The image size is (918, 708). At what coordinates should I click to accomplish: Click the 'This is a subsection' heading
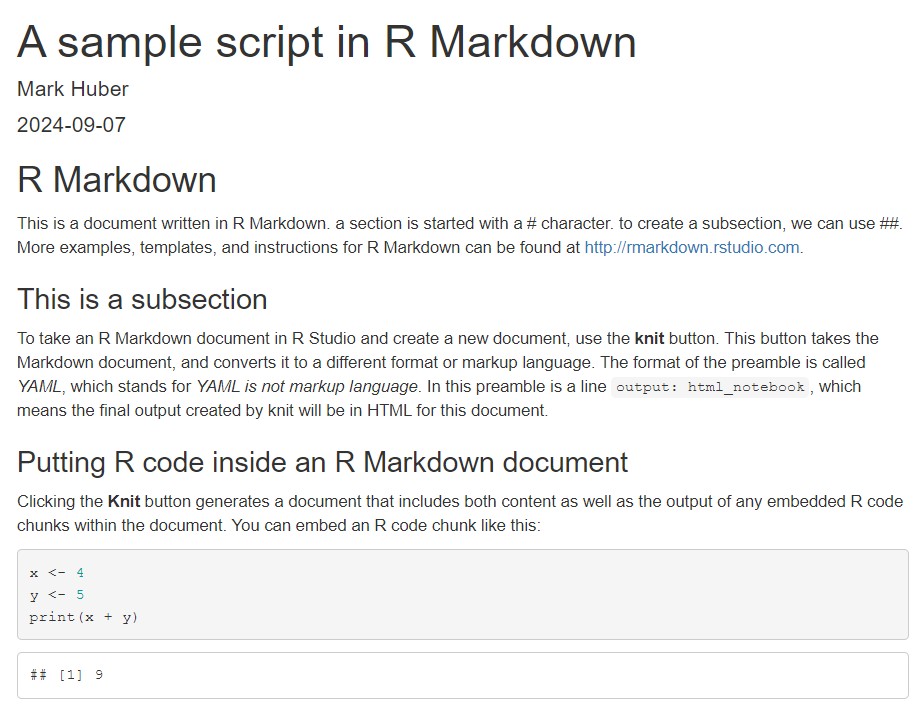click(142, 299)
